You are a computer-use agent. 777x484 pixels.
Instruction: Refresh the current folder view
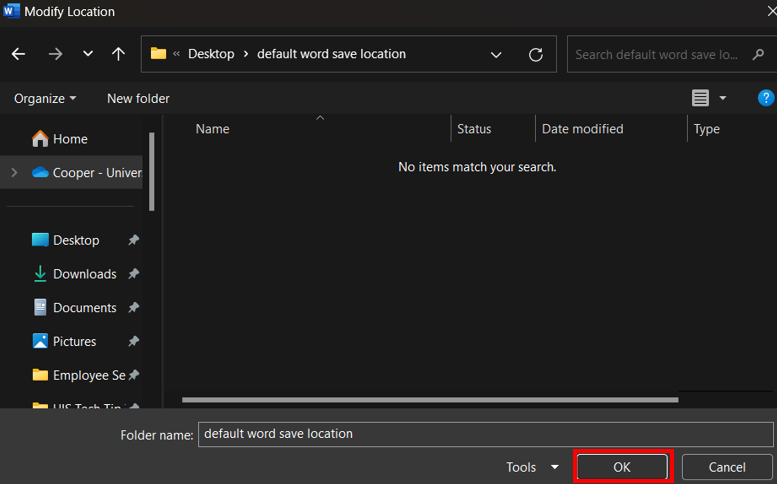[536, 54]
